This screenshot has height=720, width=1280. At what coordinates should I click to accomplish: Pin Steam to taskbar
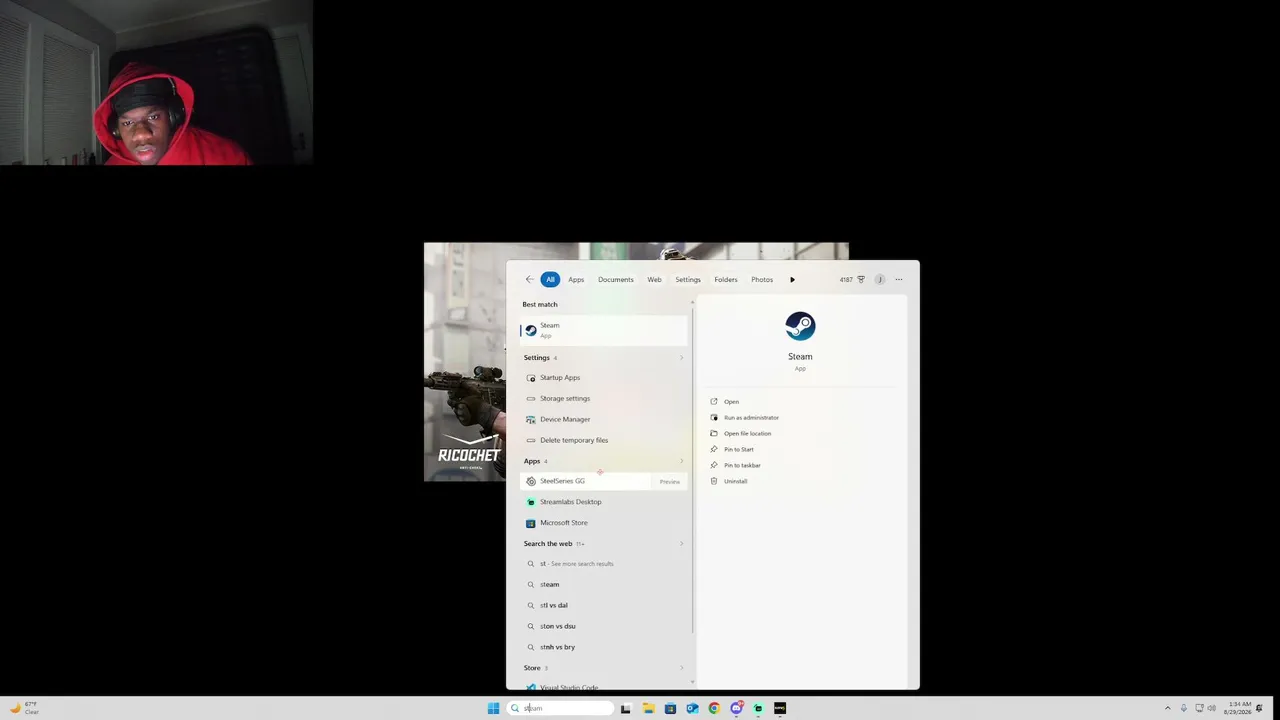pyautogui.click(x=742, y=466)
